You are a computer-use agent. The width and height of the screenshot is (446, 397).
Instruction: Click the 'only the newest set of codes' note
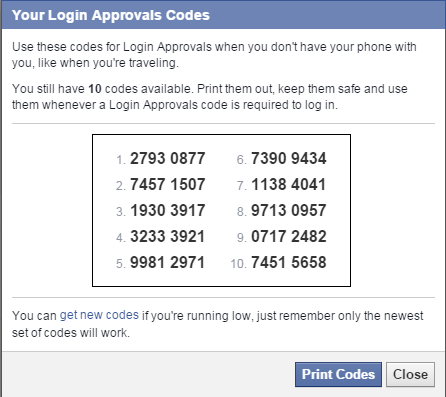(218, 324)
